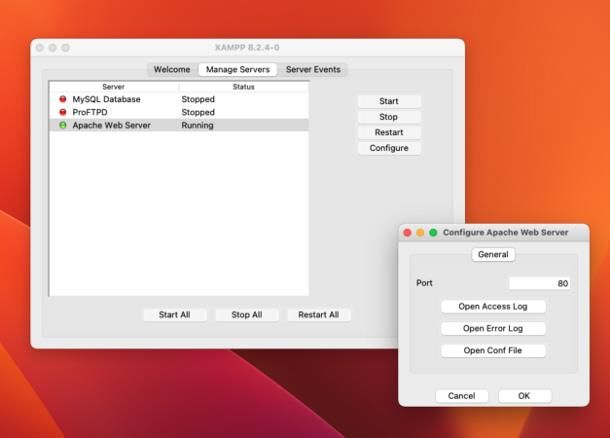Screen dimensions: 610x438
Task: Select the Apache Web Server row
Action: point(179,125)
